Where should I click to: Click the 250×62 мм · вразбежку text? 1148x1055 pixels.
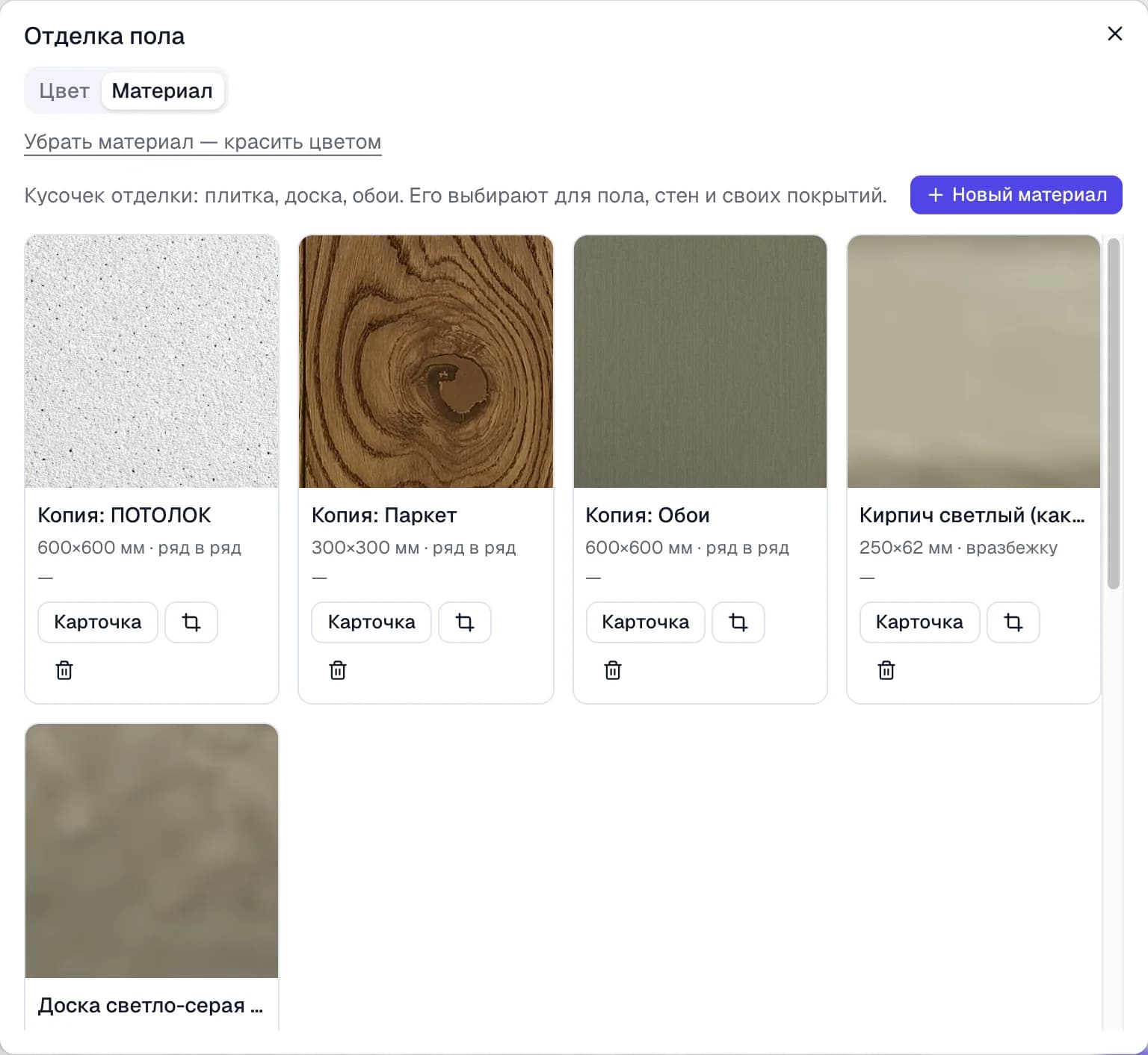(x=958, y=548)
